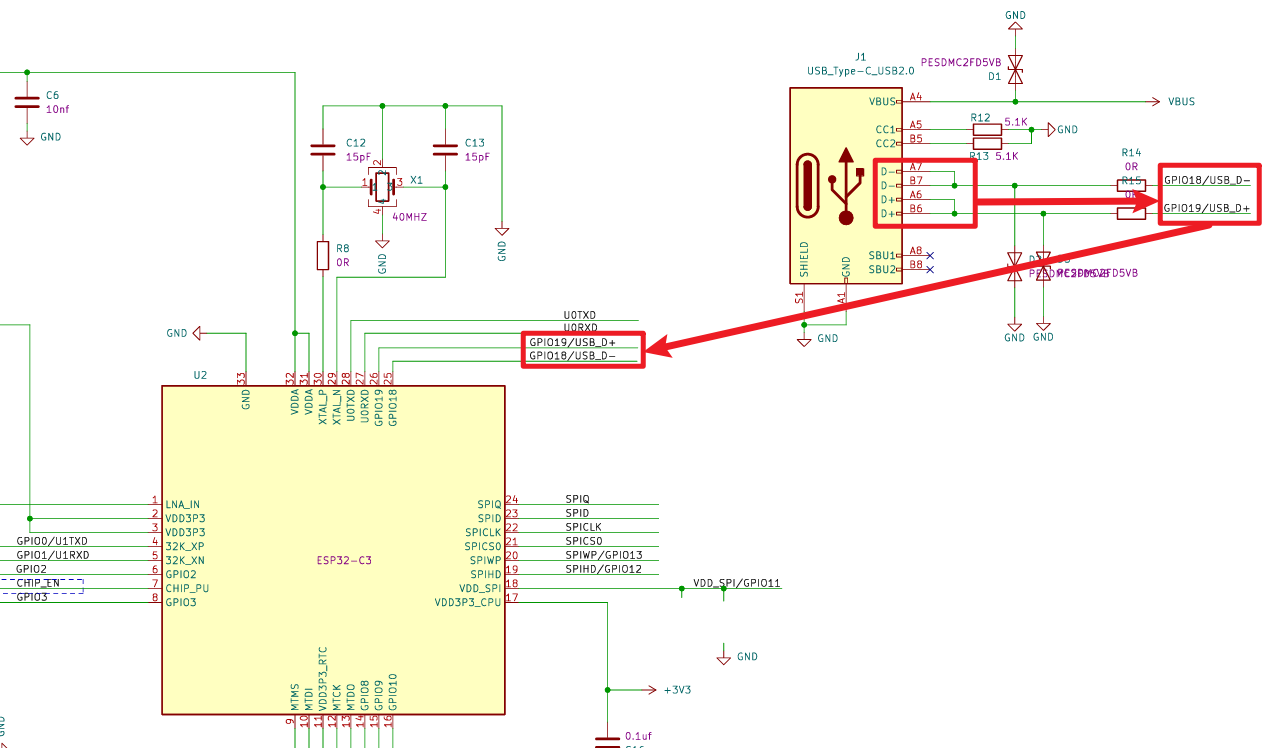Click the C6 10nf capacitor symbol

point(28,101)
